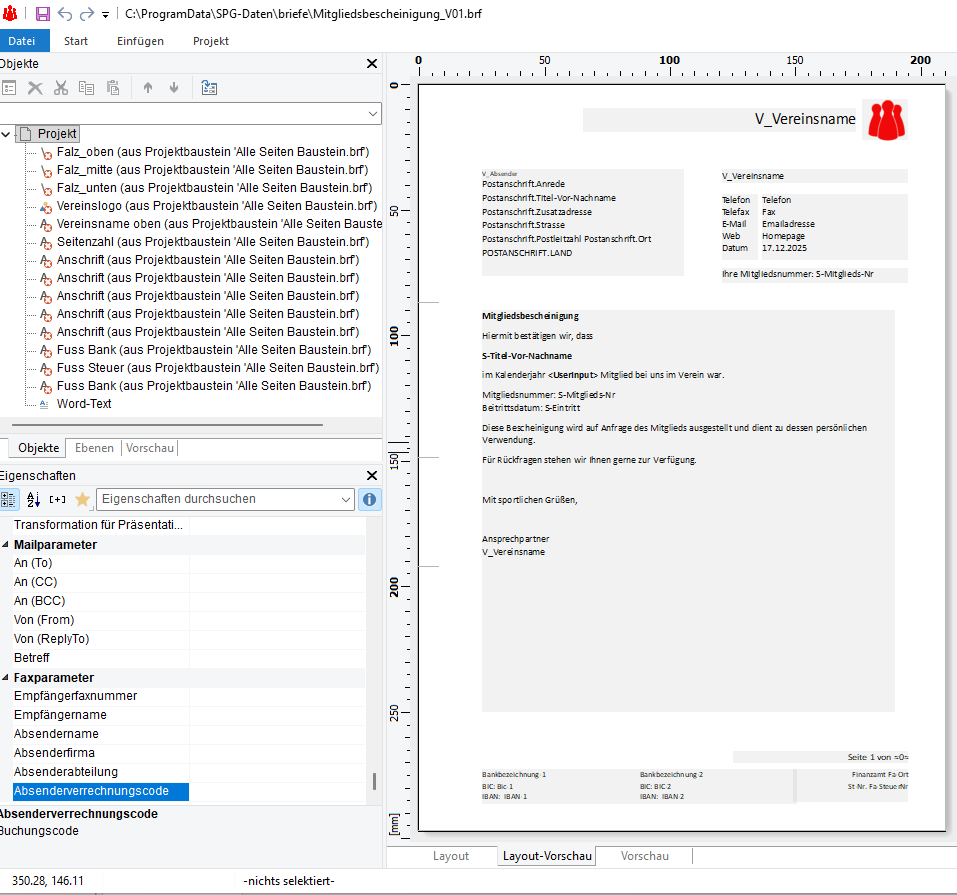Click the yellow favorites star icon
Screen dimensions: 957x895
pyautogui.click(x=82, y=499)
